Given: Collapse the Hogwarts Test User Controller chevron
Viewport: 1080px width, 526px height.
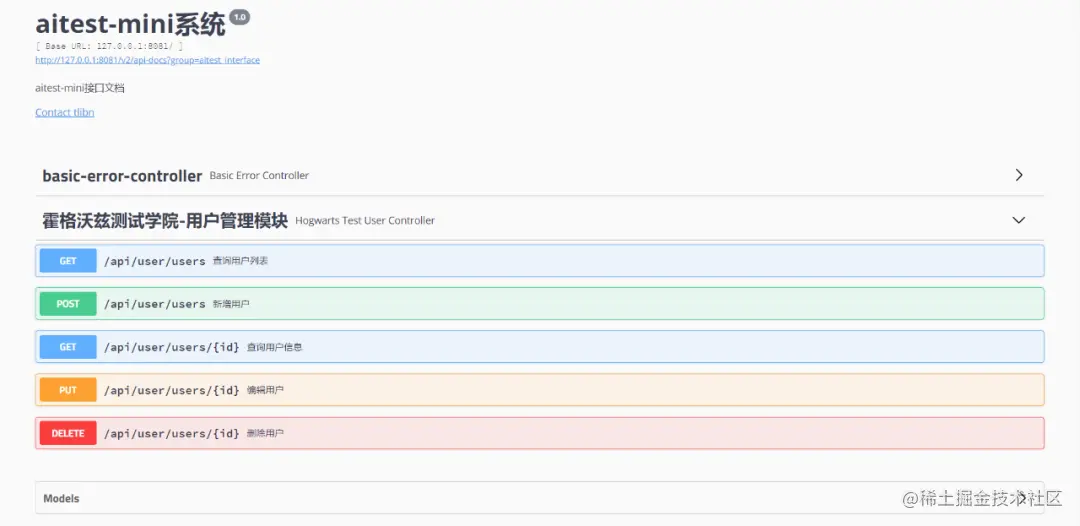Looking at the screenshot, I should pyautogui.click(x=1019, y=220).
